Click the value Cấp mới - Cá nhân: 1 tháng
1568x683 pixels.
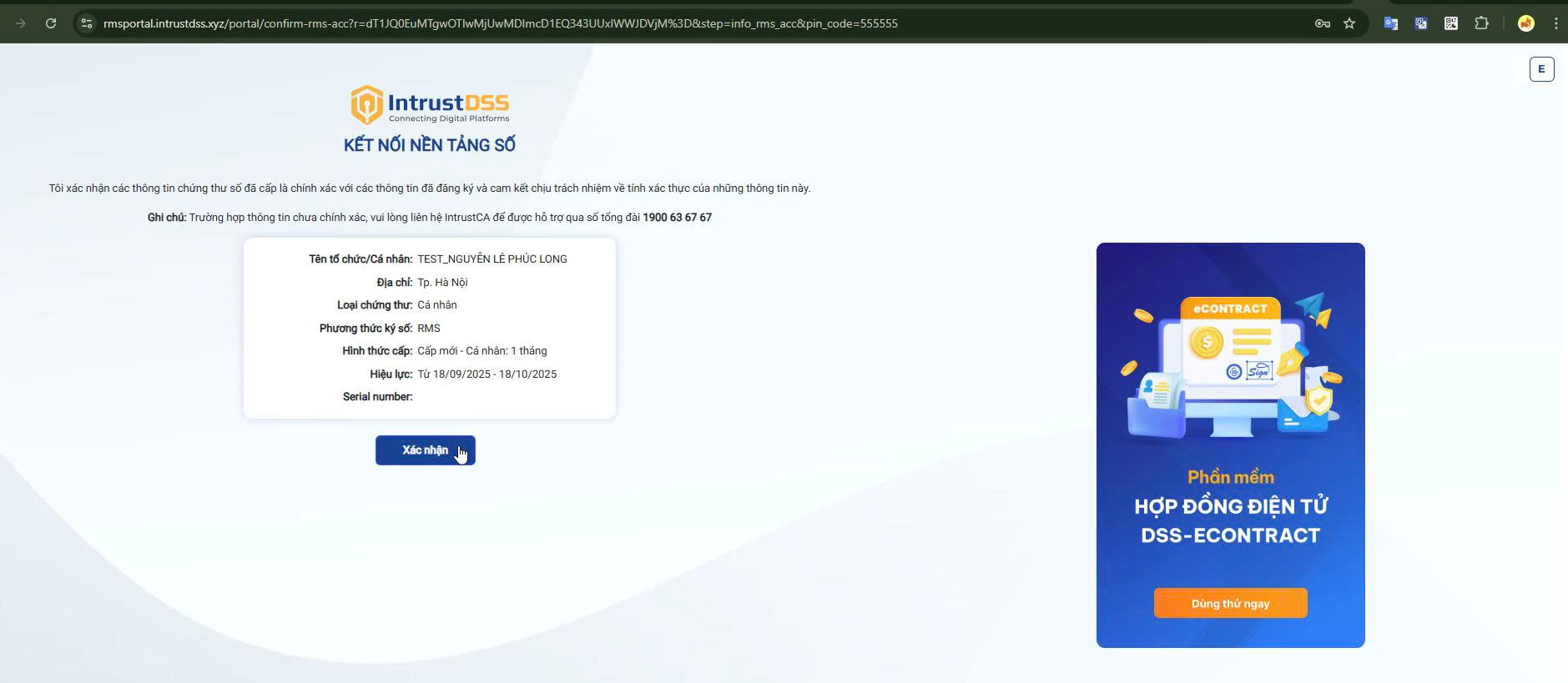click(x=482, y=351)
